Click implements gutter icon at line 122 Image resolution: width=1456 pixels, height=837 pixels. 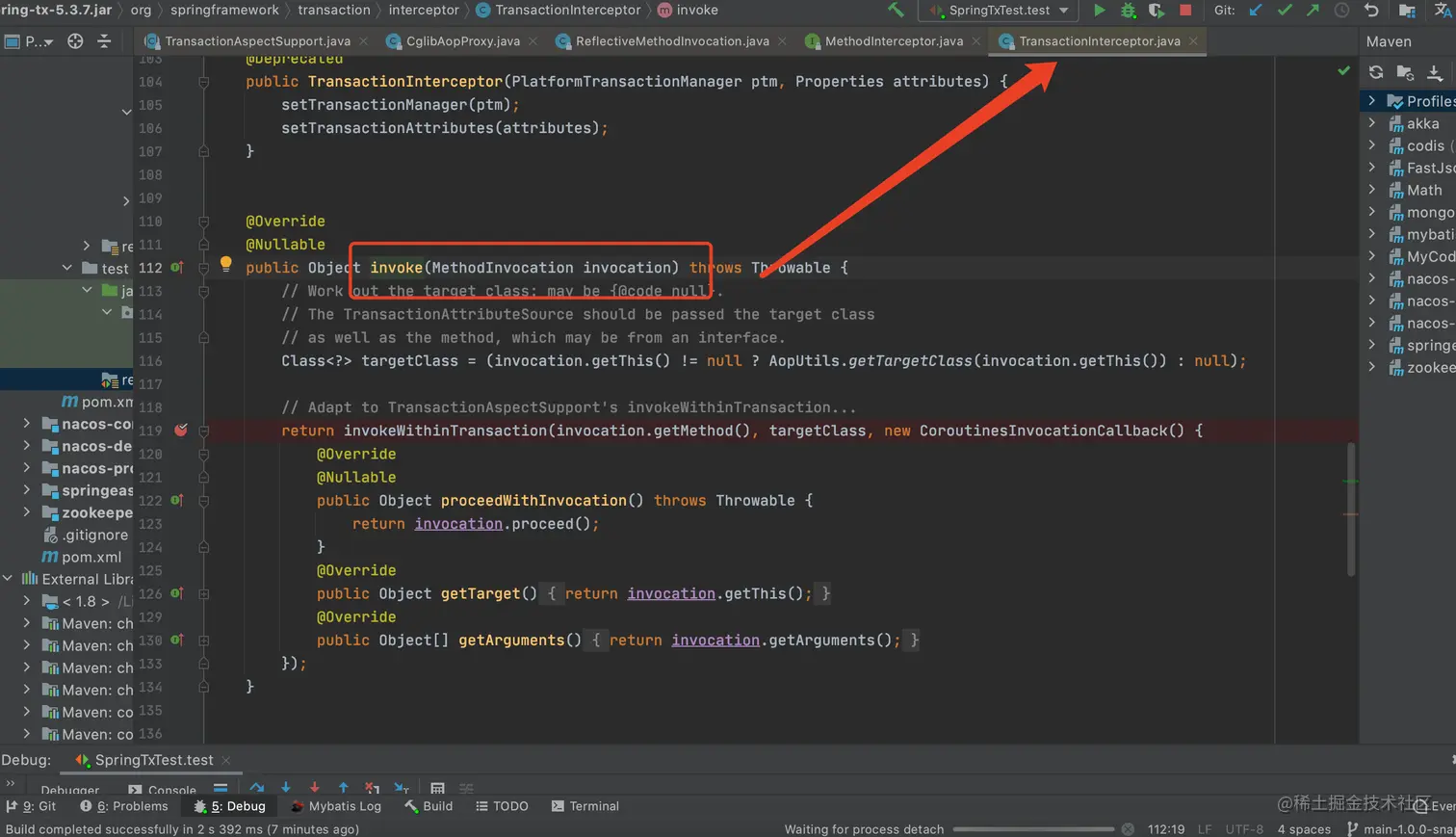(x=177, y=500)
